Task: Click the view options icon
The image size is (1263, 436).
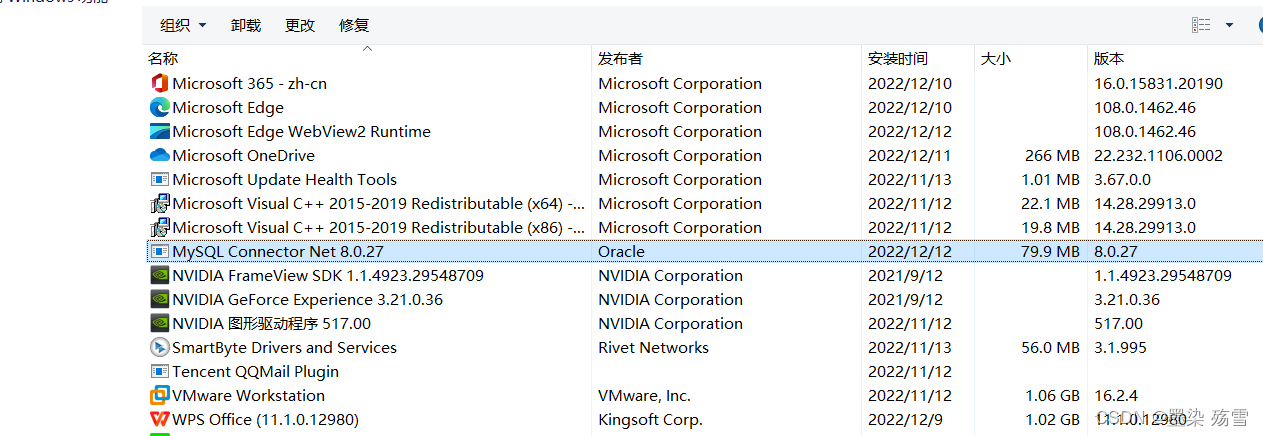Action: point(1201,25)
